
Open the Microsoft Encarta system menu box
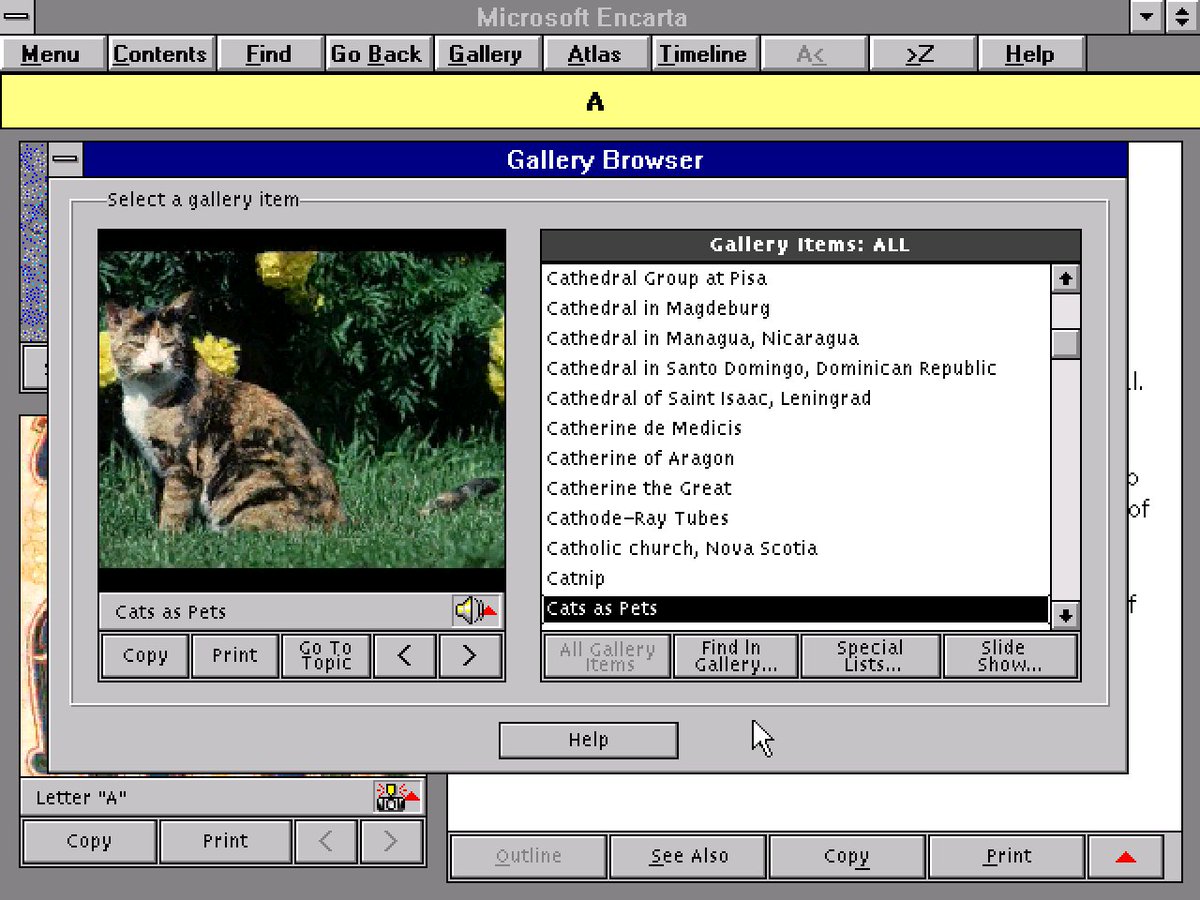pos(18,16)
